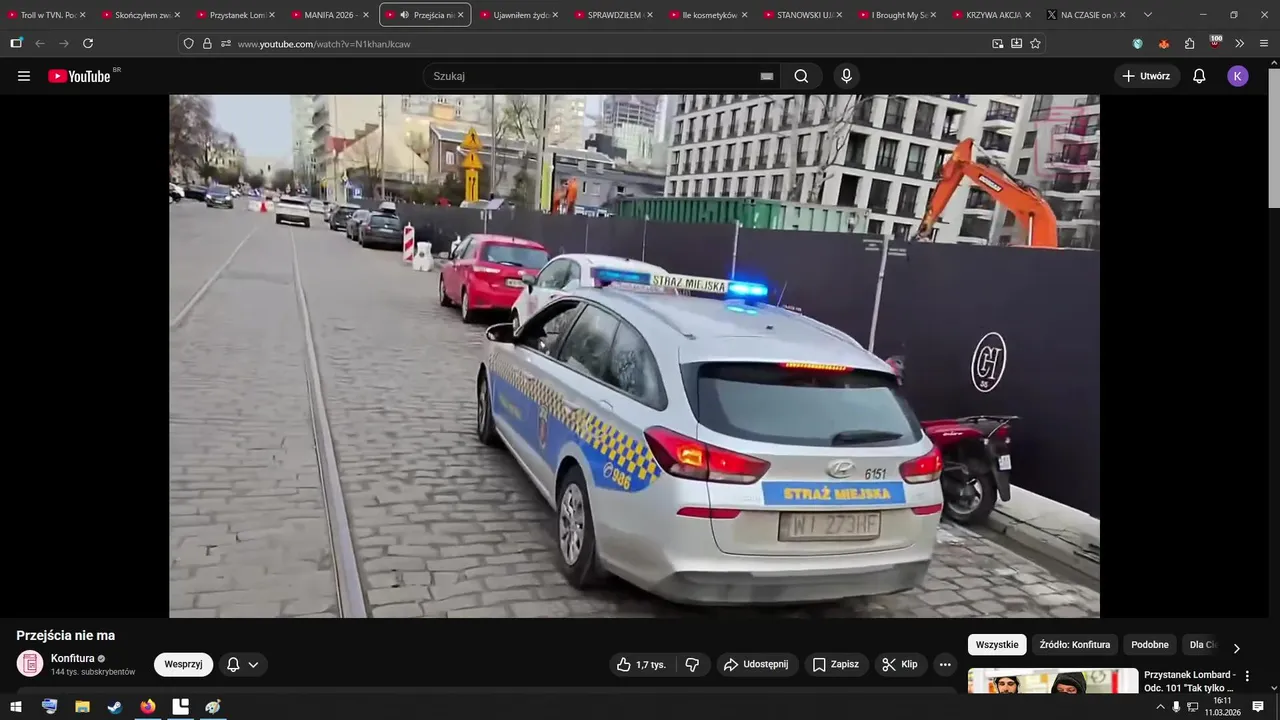Open Przystanek Lombard Odc. 101 title
The width and height of the screenshot is (1280, 720).
pos(1190,681)
